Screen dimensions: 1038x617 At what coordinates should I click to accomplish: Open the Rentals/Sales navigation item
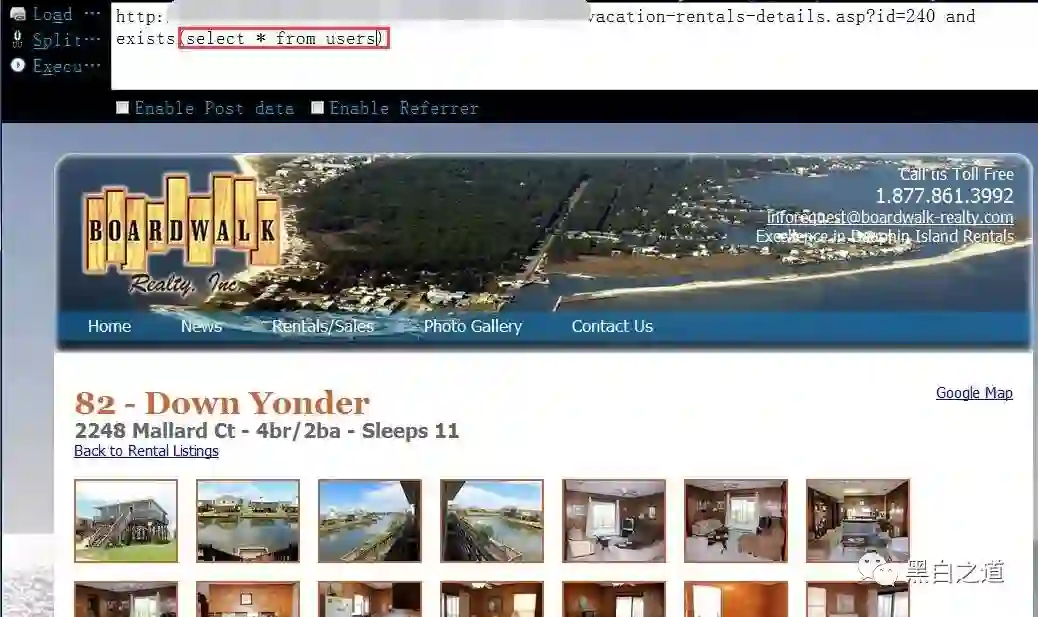(323, 326)
